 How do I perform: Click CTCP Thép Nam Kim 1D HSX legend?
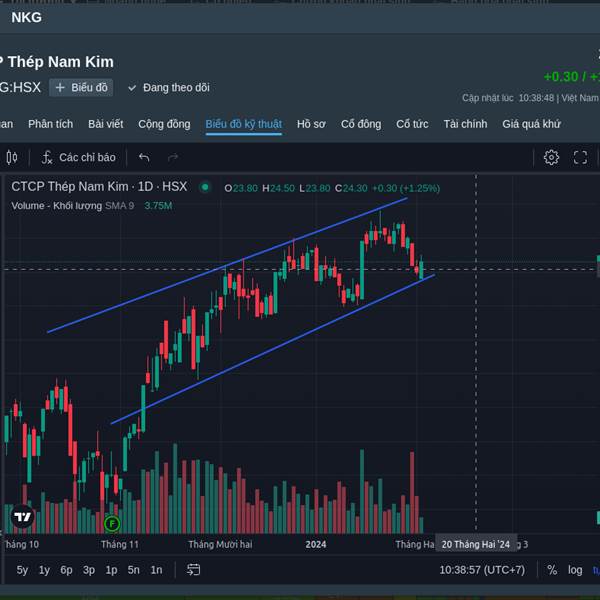click(99, 186)
